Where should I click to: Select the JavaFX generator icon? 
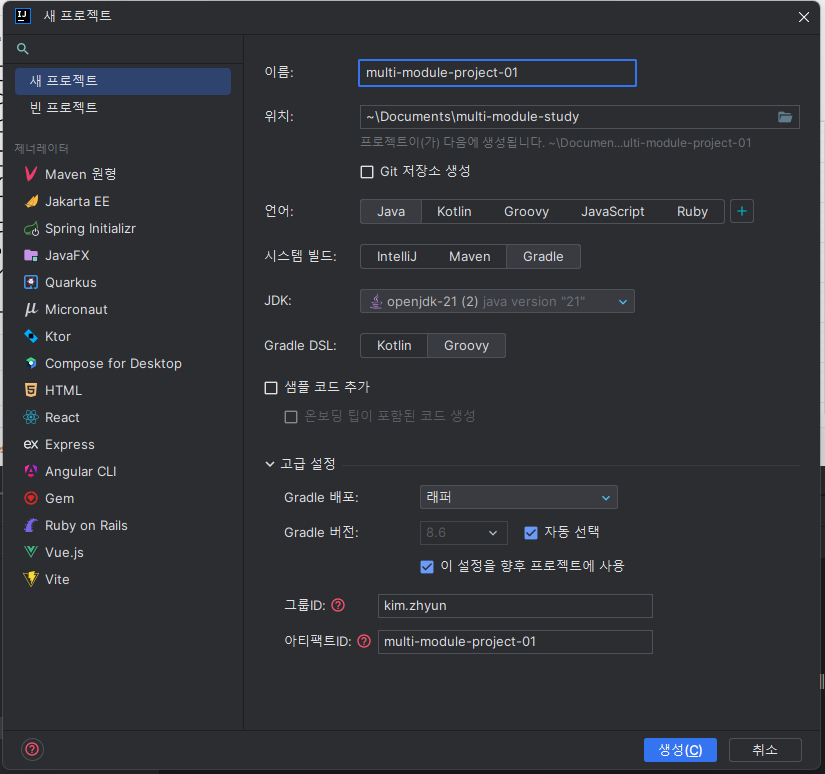pyautogui.click(x=31, y=255)
